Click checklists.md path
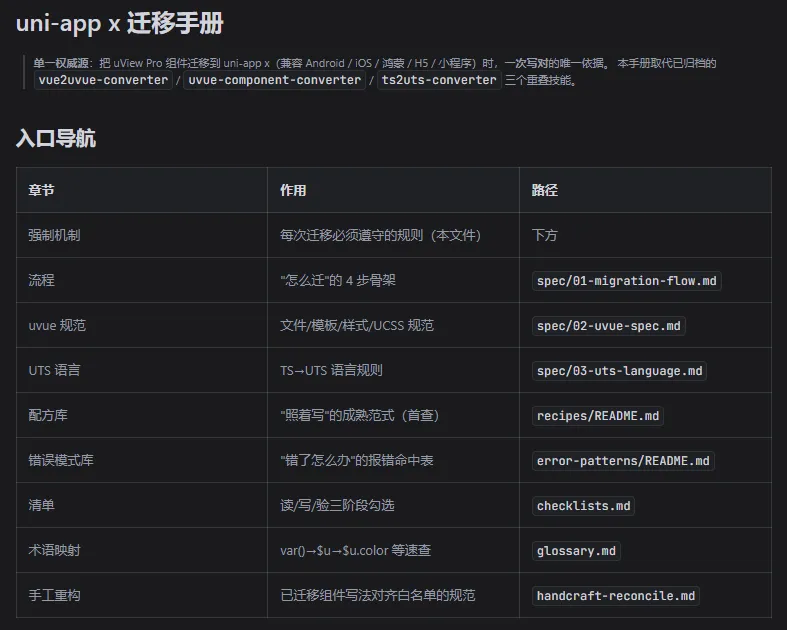 coord(583,506)
